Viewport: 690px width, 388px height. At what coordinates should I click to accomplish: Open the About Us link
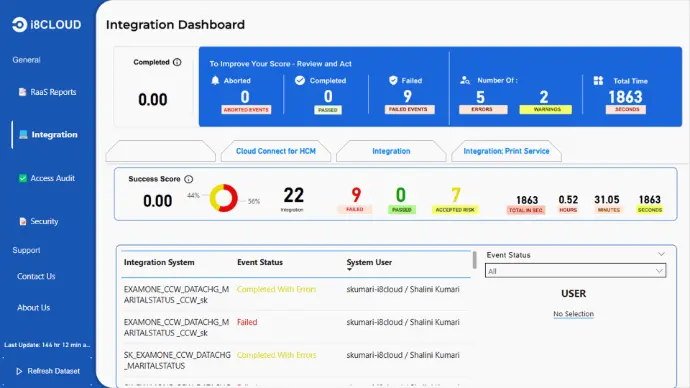coord(33,307)
